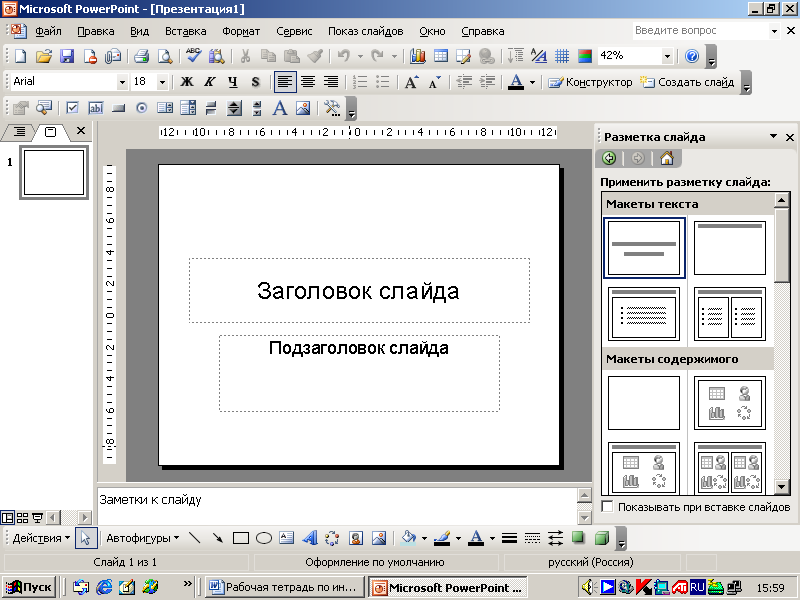Switch to the Outline tab in left pane
800x600 pixels.
19,132
